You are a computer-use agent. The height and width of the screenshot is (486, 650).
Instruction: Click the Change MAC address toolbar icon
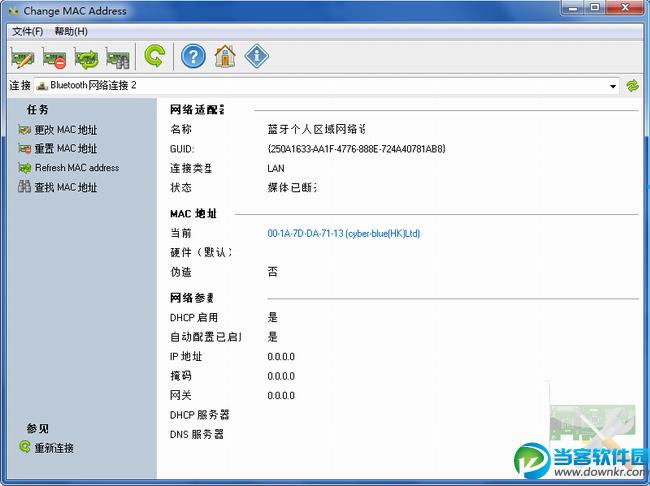pos(22,57)
